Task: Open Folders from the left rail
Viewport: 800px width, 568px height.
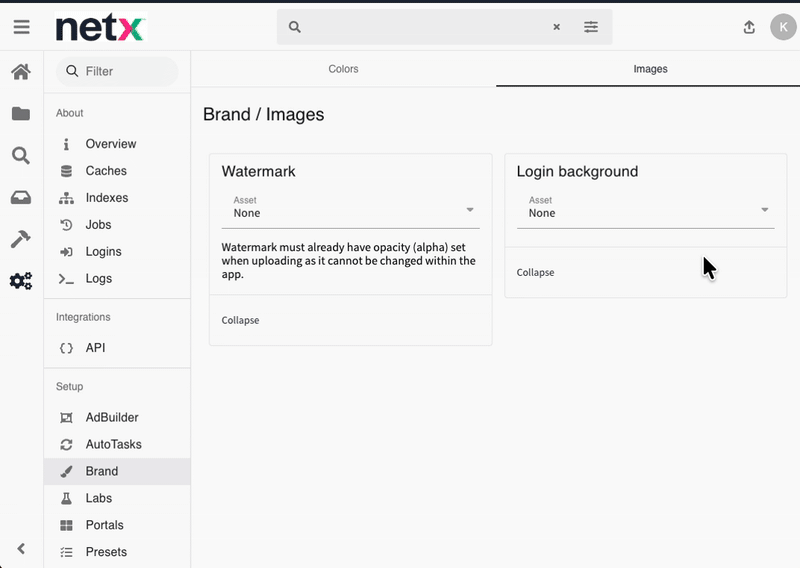Action: click(x=21, y=113)
